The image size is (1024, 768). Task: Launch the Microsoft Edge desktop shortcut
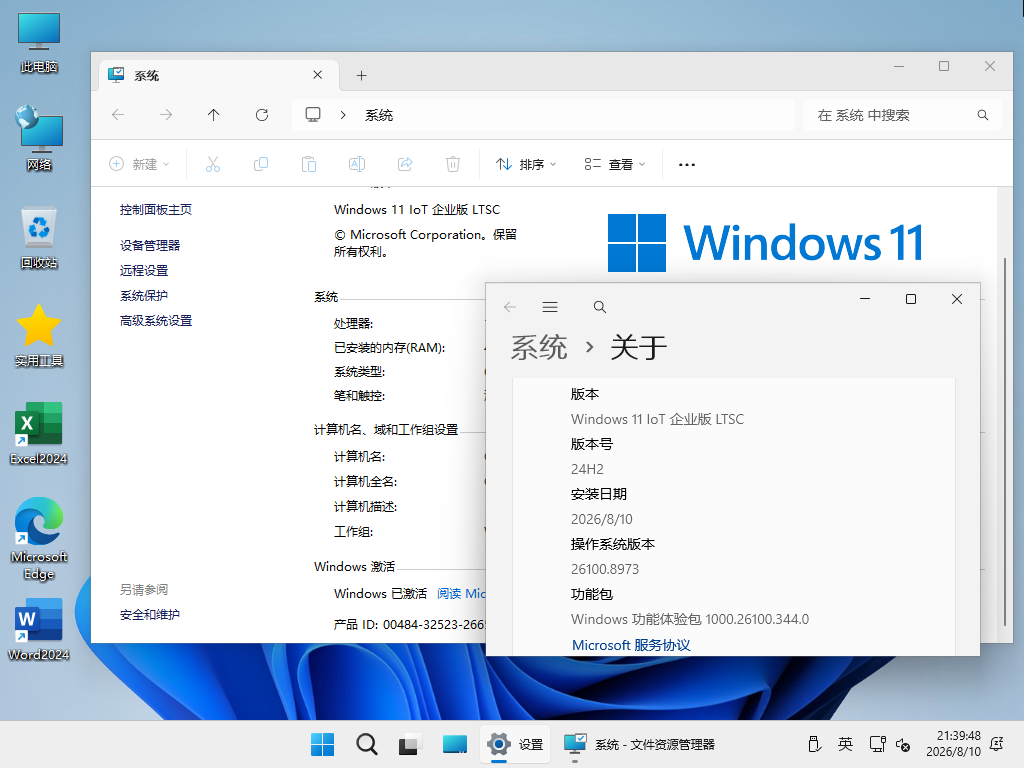[x=39, y=539]
